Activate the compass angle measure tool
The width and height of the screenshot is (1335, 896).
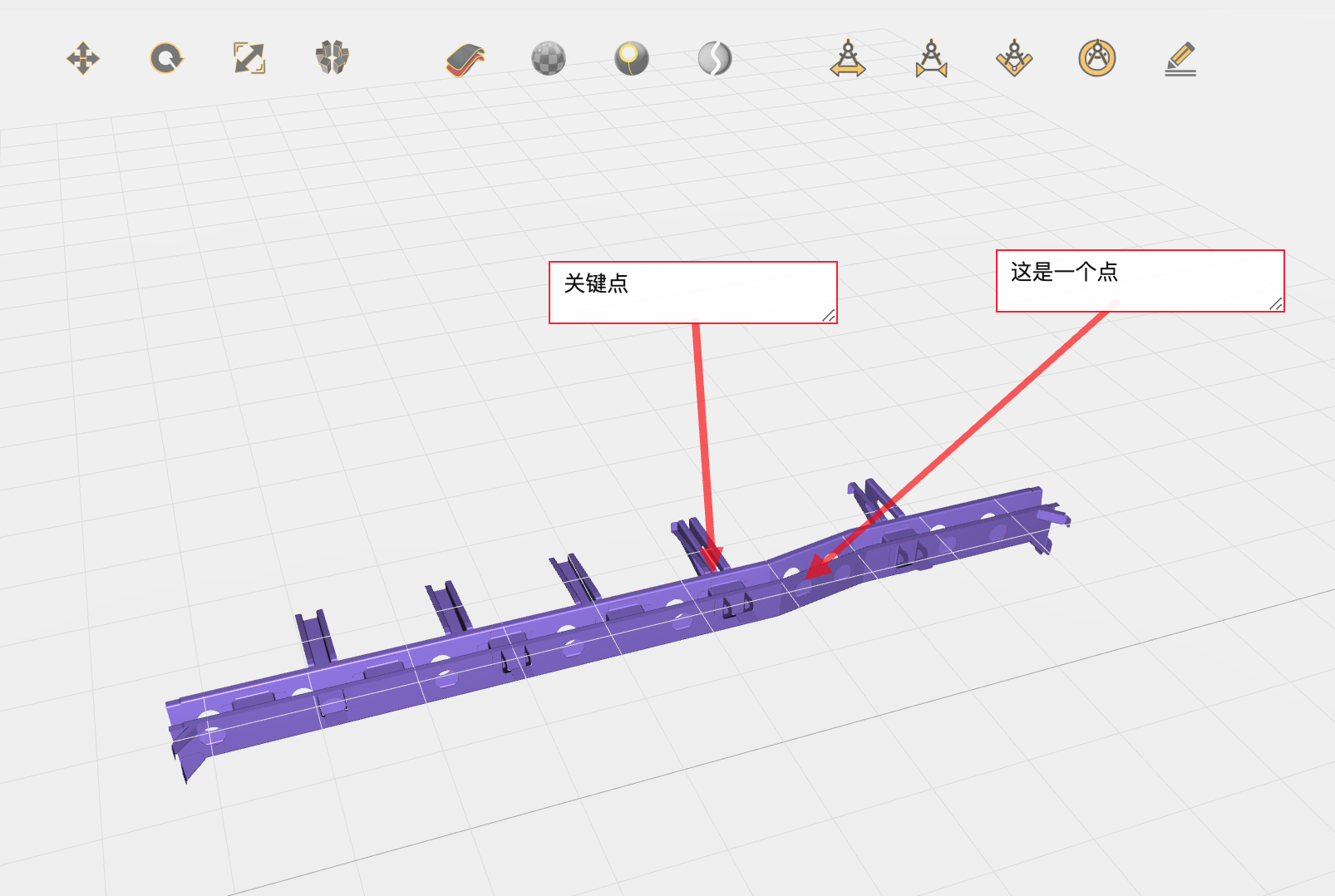click(x=1014, y=59)
